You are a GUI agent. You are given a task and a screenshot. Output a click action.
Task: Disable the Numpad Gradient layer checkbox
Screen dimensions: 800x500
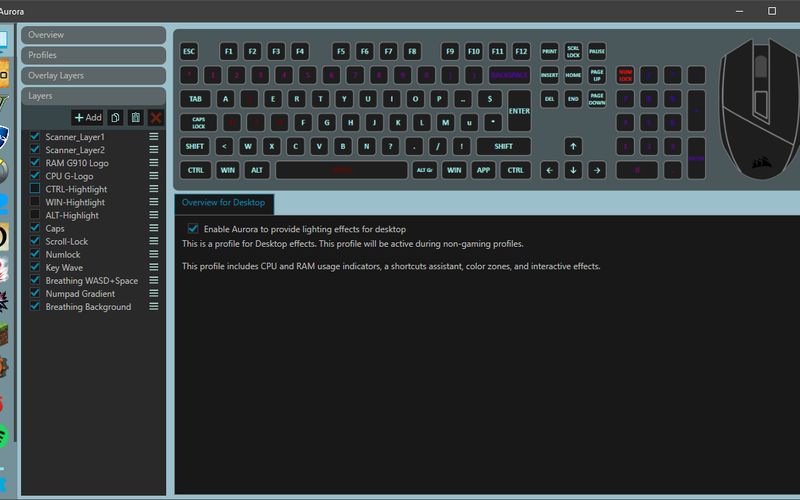(35, 293)
